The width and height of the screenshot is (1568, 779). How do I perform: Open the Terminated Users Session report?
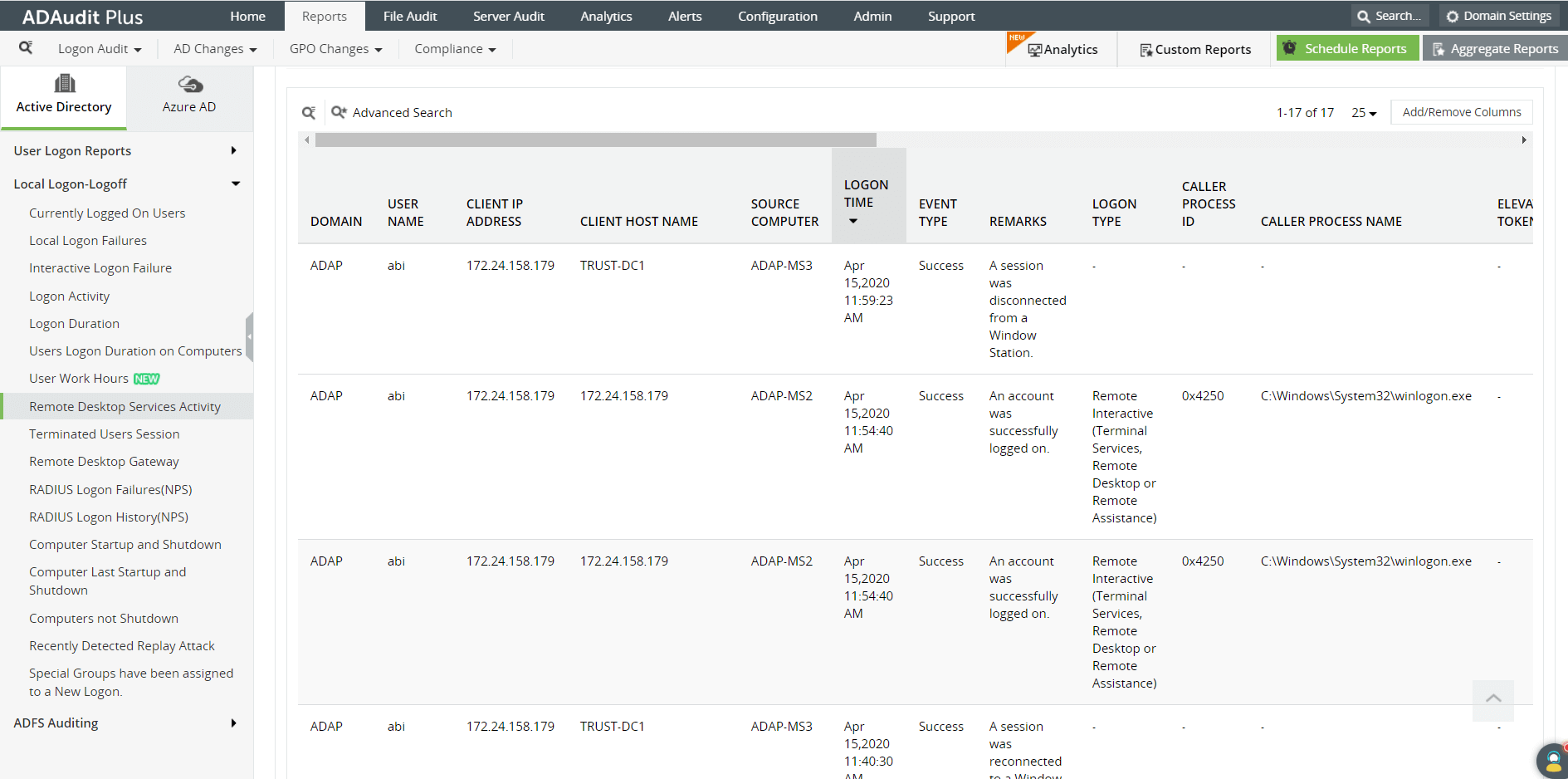pos(105,434)
